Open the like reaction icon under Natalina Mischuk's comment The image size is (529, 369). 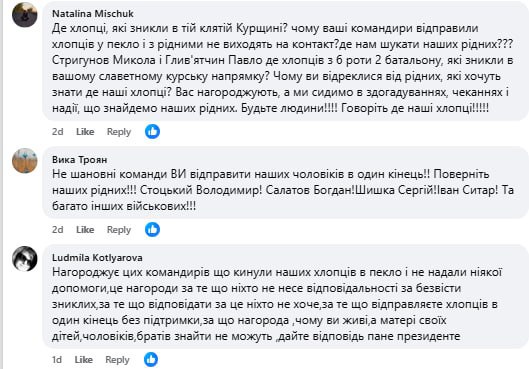click(x=152, y=132)
